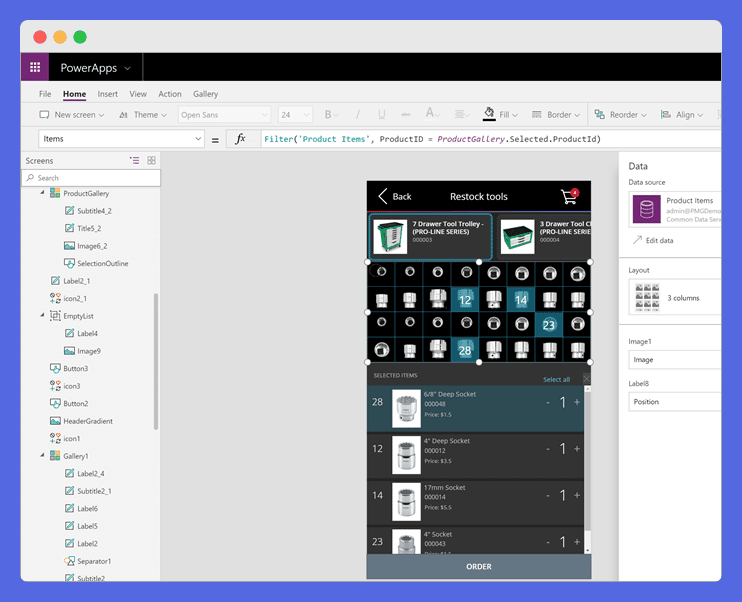Click the Back arrow icon

pos(383,196)
